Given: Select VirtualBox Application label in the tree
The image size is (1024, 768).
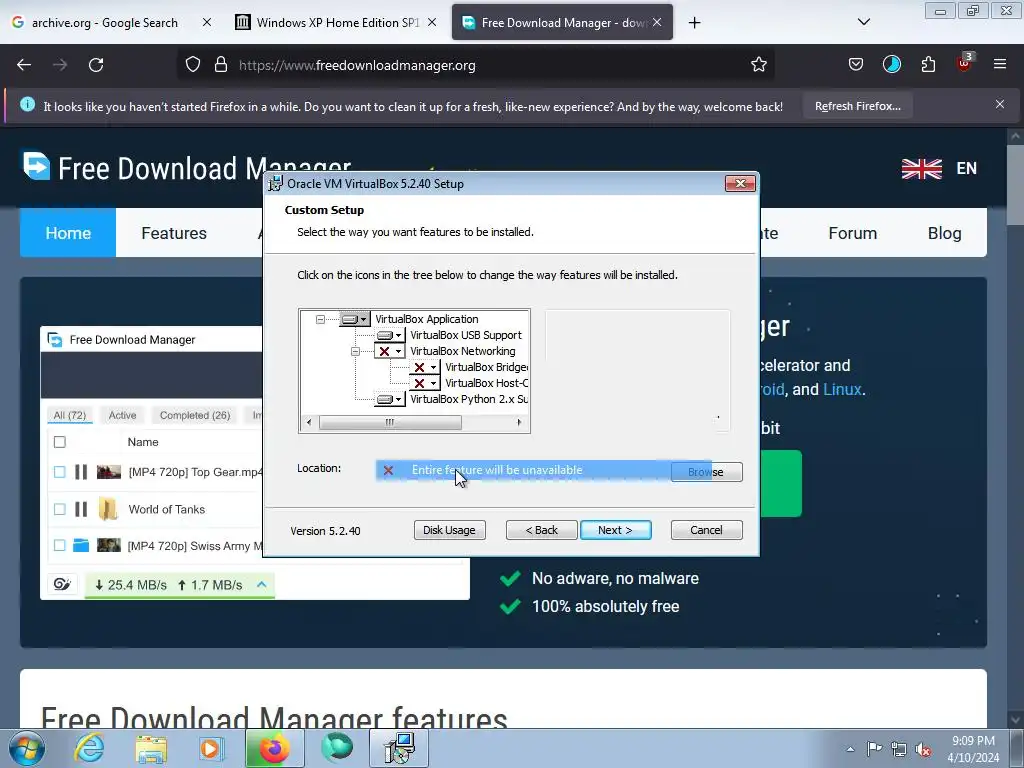Looking at the screenshot, I should click(426, 319).
